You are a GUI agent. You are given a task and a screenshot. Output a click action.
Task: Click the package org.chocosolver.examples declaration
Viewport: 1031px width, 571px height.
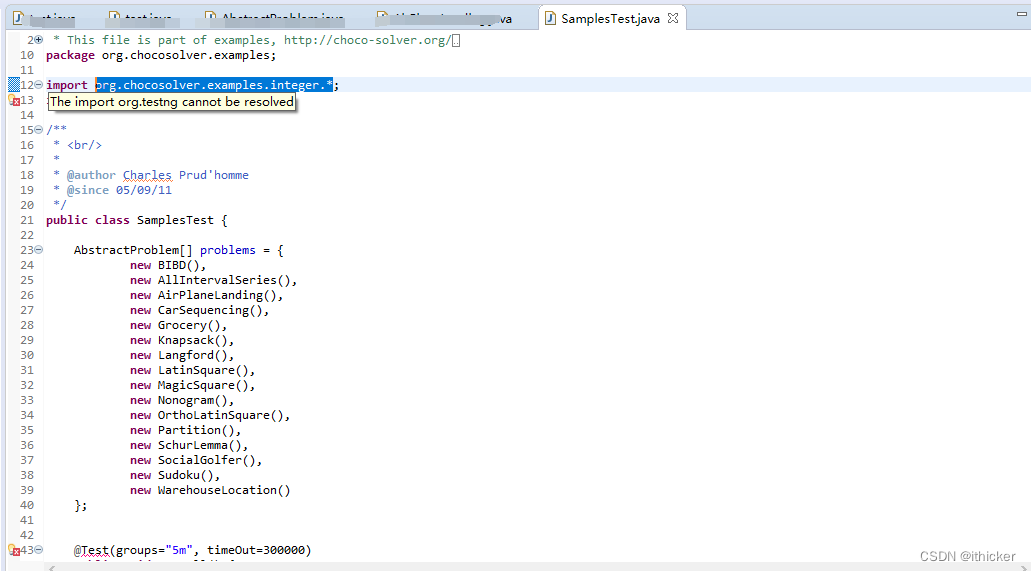161,55
